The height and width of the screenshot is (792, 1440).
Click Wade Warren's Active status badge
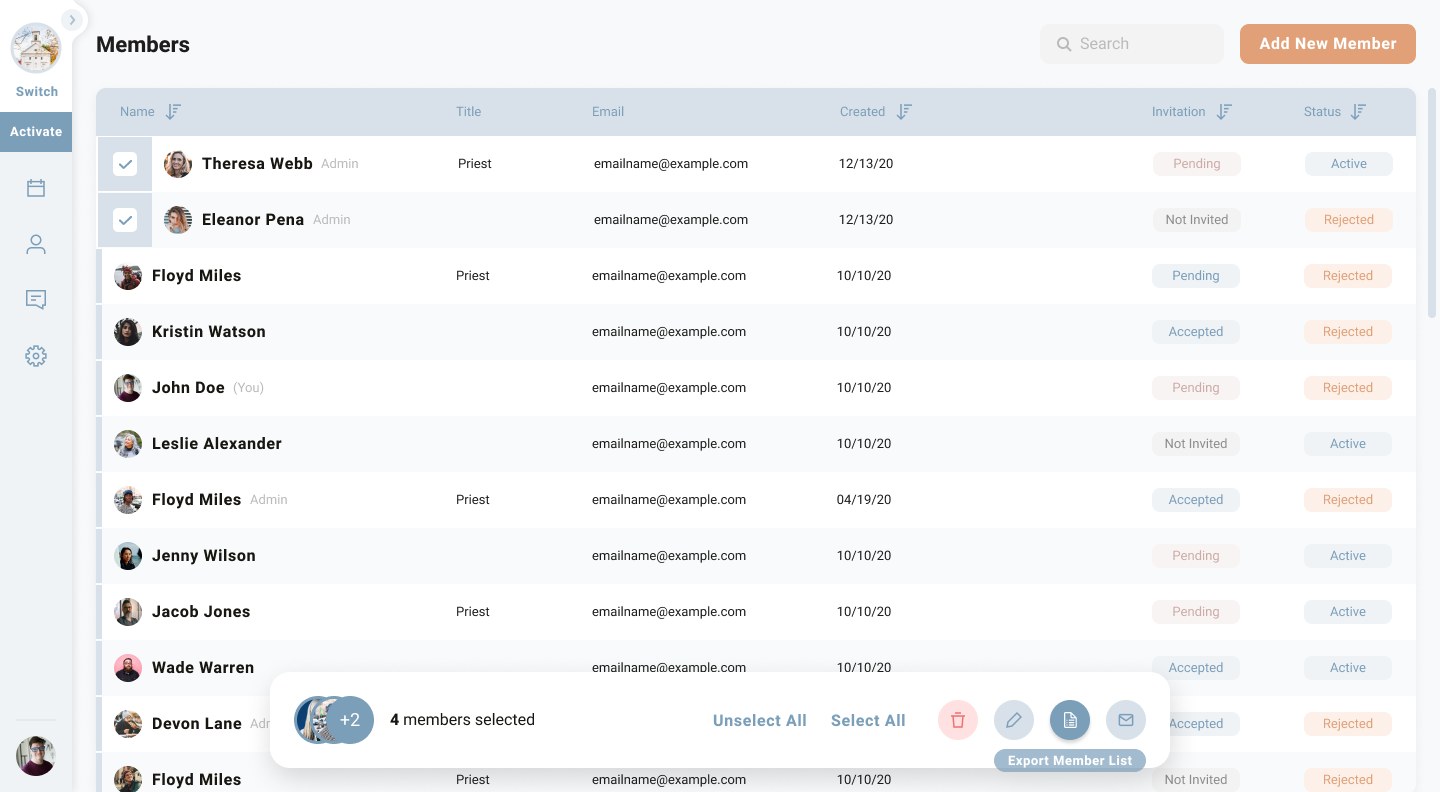click(x=1348, y=668)
